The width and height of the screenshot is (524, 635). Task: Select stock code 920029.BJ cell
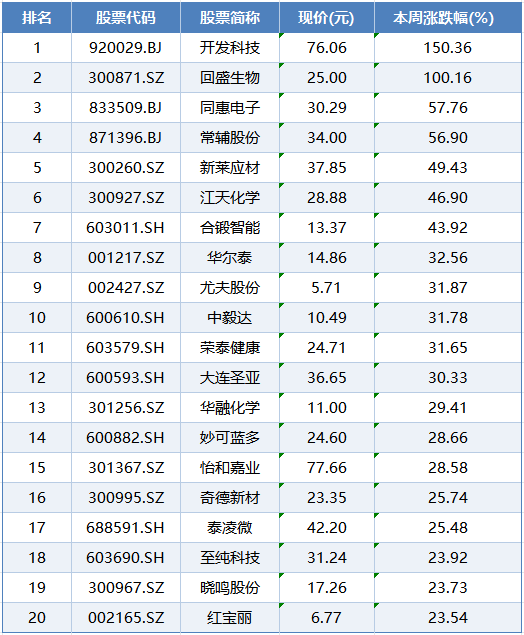[x=126, y=48]
